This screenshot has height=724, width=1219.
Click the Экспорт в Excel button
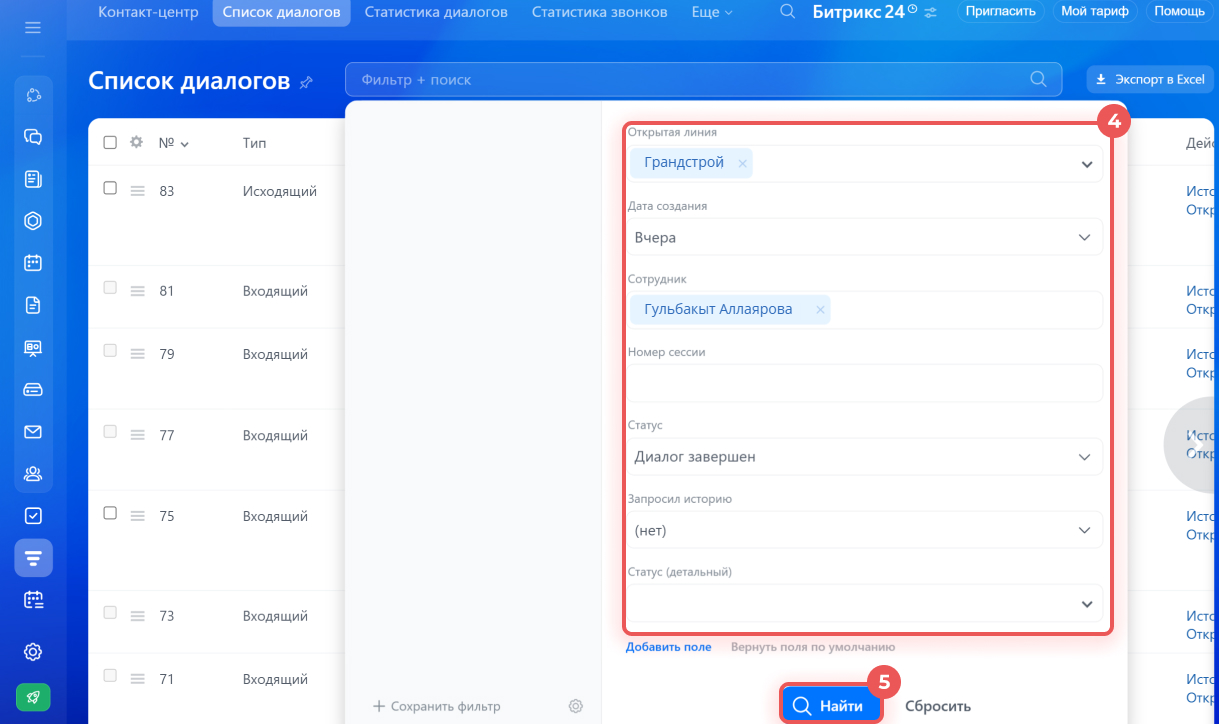coord(1149,79)
